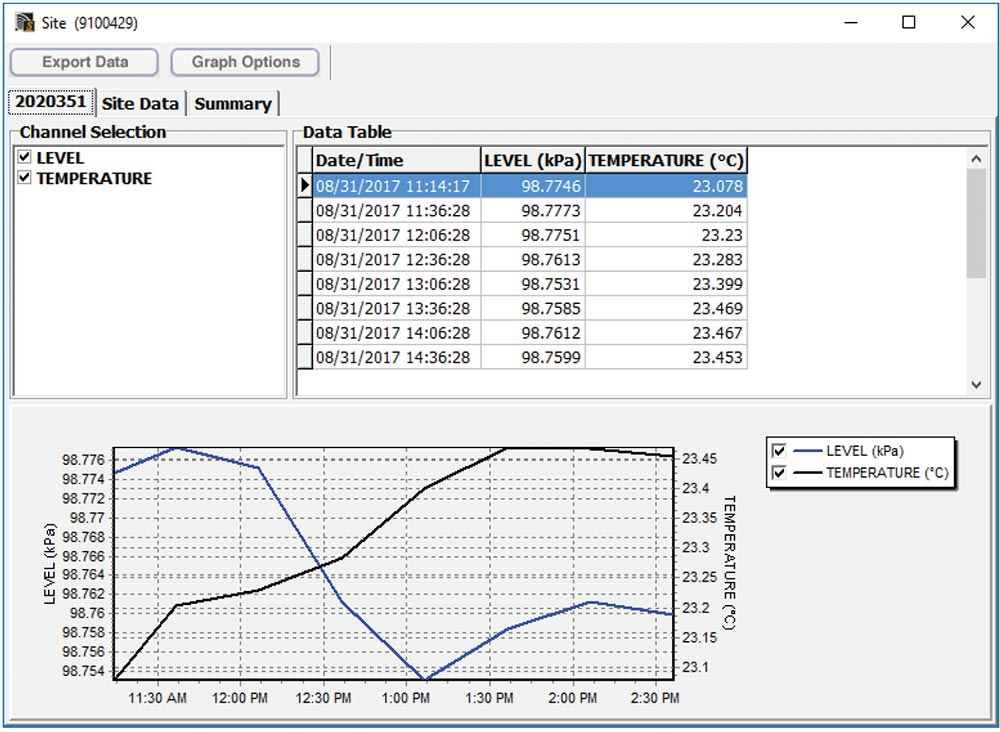Click the LEVEL (kPa) column header
Screen dimensions: 1000x732
tap(535, 159)
